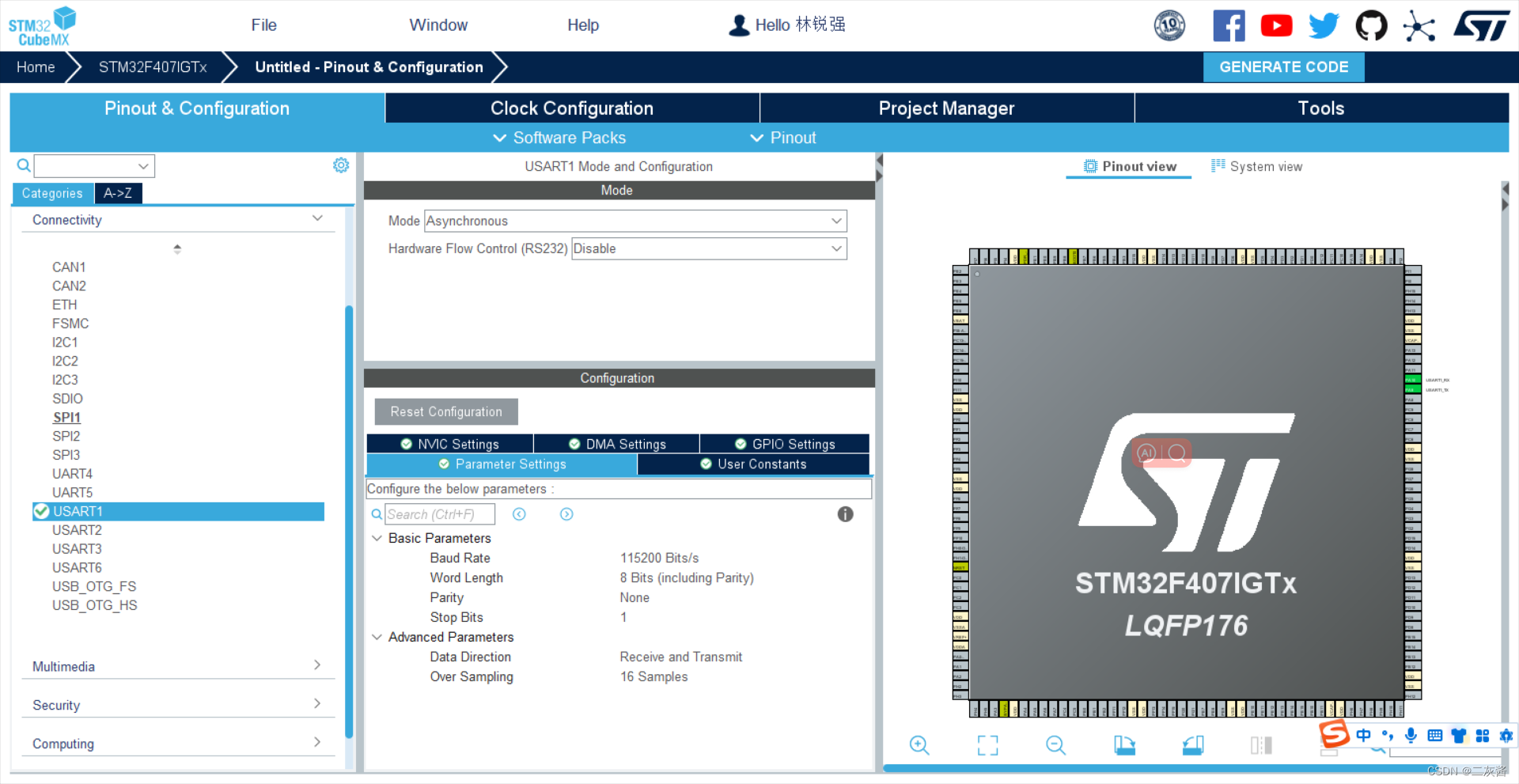Image resolution: width=1519 pixels, height=784 pixels.
Task: Click the parameter search magnifier icon
Action: point(377,514)
